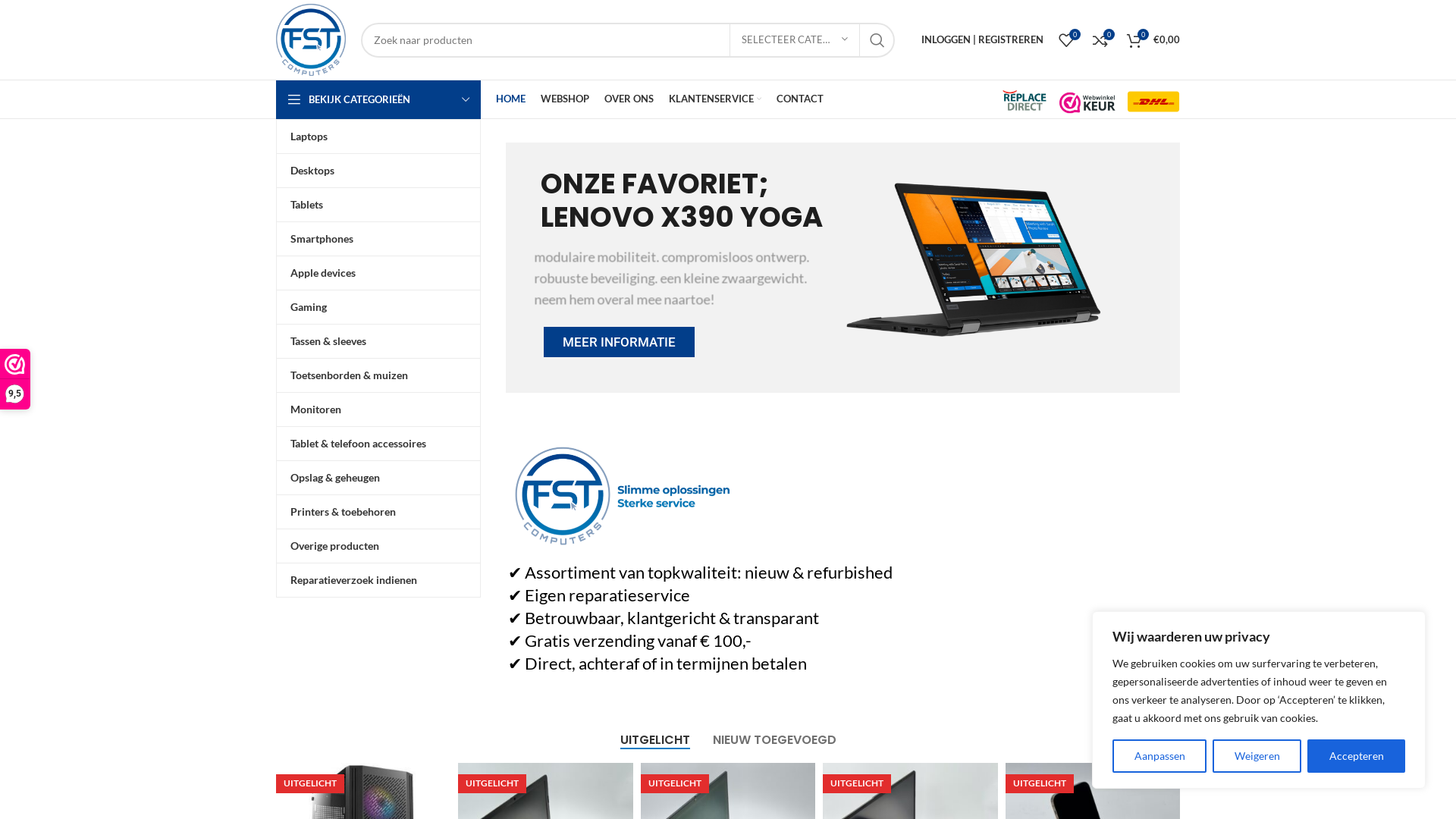This screenshot has width=1456, height=819.
Task: Click the Replace Direct logo
Action: [x=1025, y=101]
